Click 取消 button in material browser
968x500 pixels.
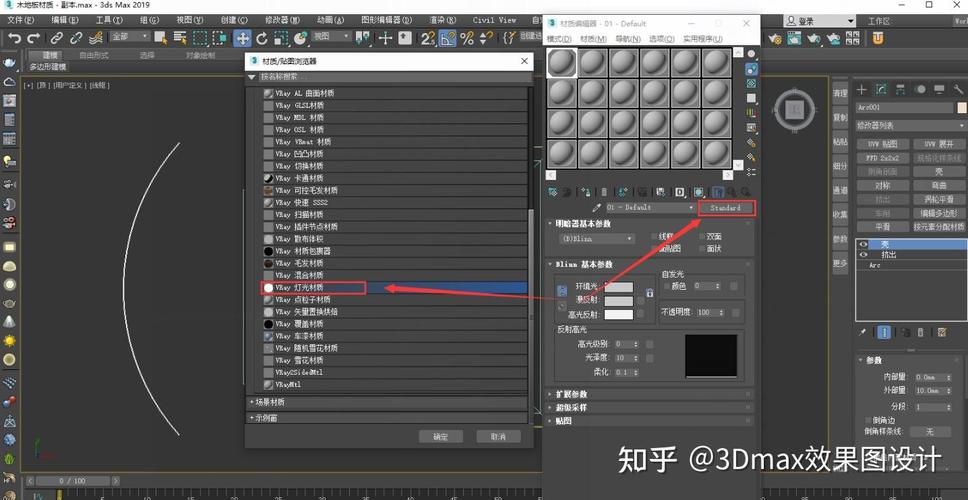[x=498, y=436]
